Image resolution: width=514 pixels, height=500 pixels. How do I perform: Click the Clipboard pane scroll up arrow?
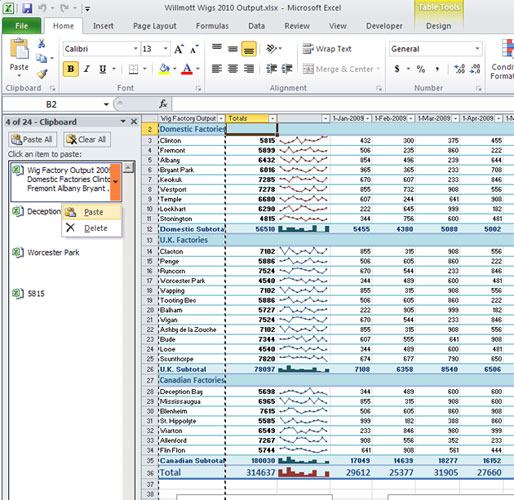pyautogui.click(x=129, y=167)
